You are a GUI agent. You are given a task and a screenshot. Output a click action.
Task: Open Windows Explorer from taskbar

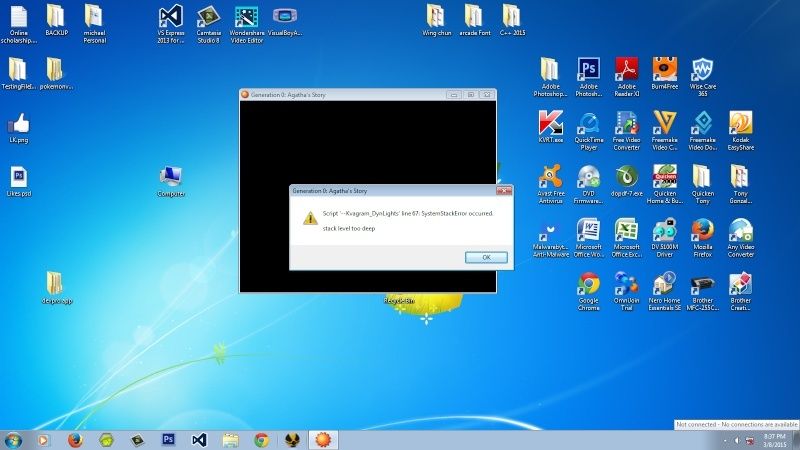(231, 440)
